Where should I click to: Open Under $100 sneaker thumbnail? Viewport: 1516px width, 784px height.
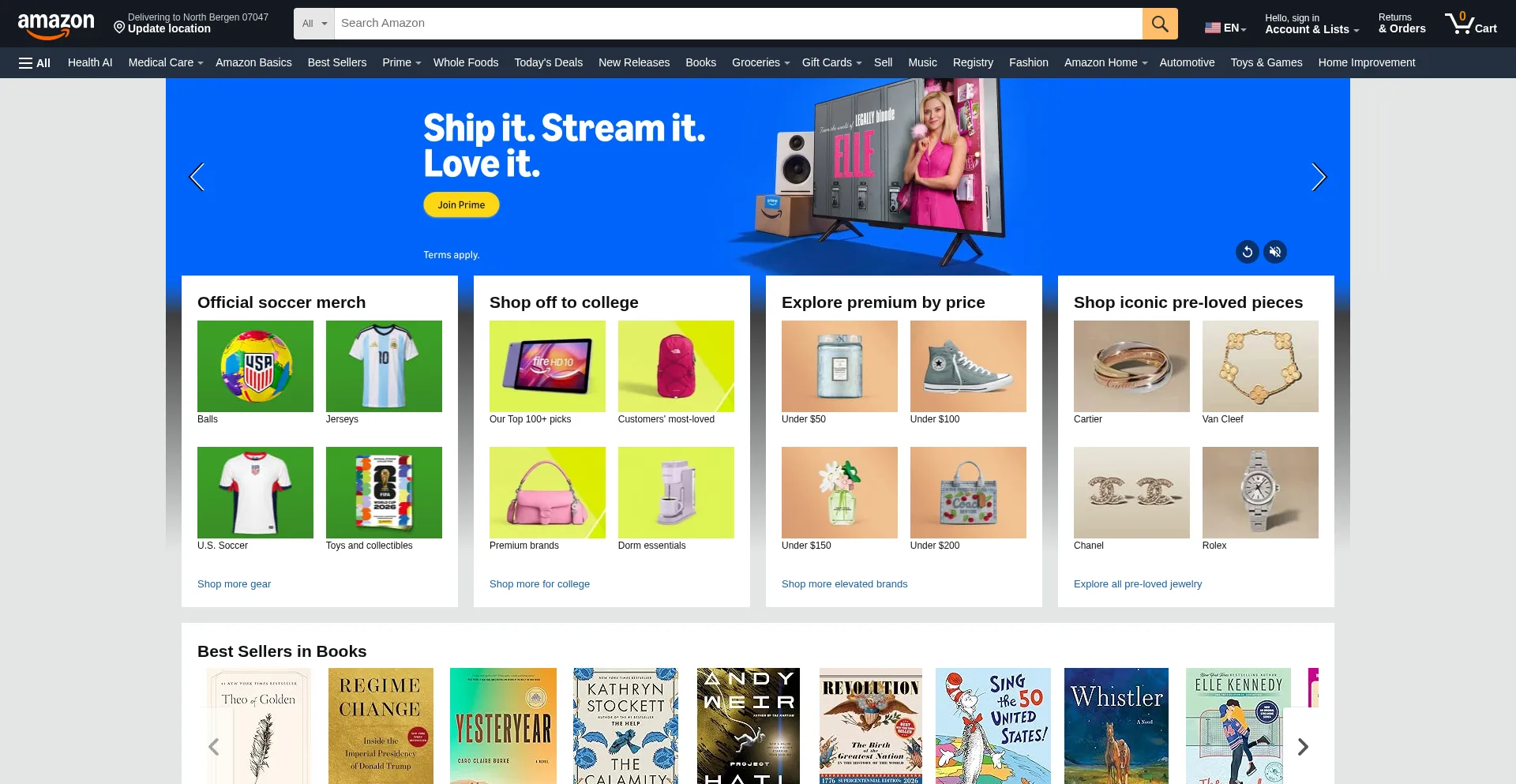tap(968, 366)
